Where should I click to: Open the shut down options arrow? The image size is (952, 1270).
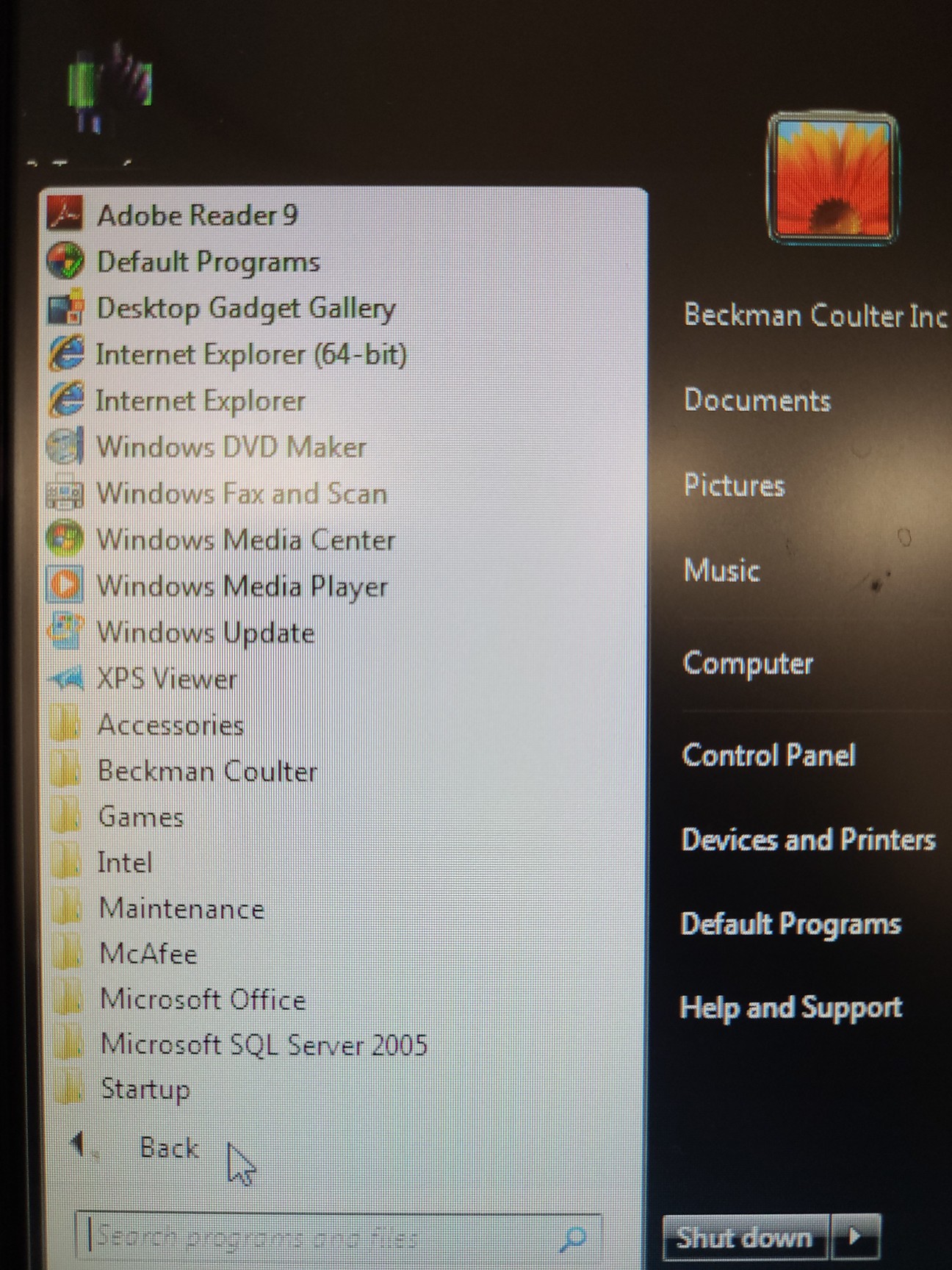pos(855,1237)
